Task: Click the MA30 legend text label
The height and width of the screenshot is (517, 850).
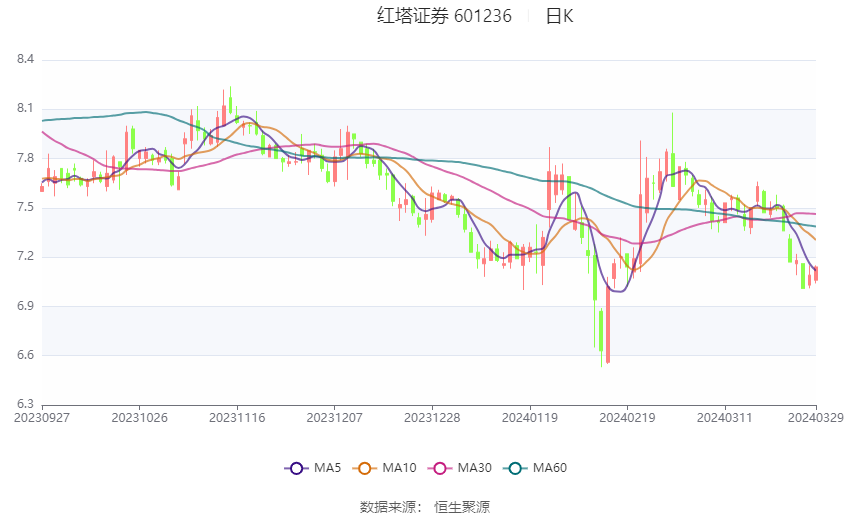Action: coord(474,468)
